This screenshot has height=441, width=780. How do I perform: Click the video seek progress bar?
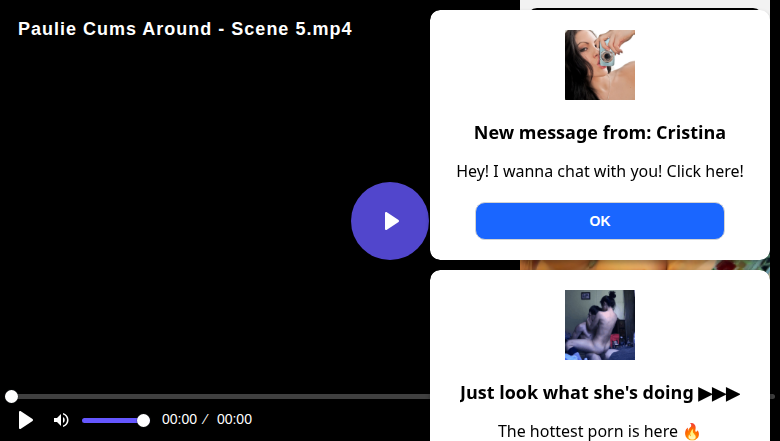(x=220, y=397)
